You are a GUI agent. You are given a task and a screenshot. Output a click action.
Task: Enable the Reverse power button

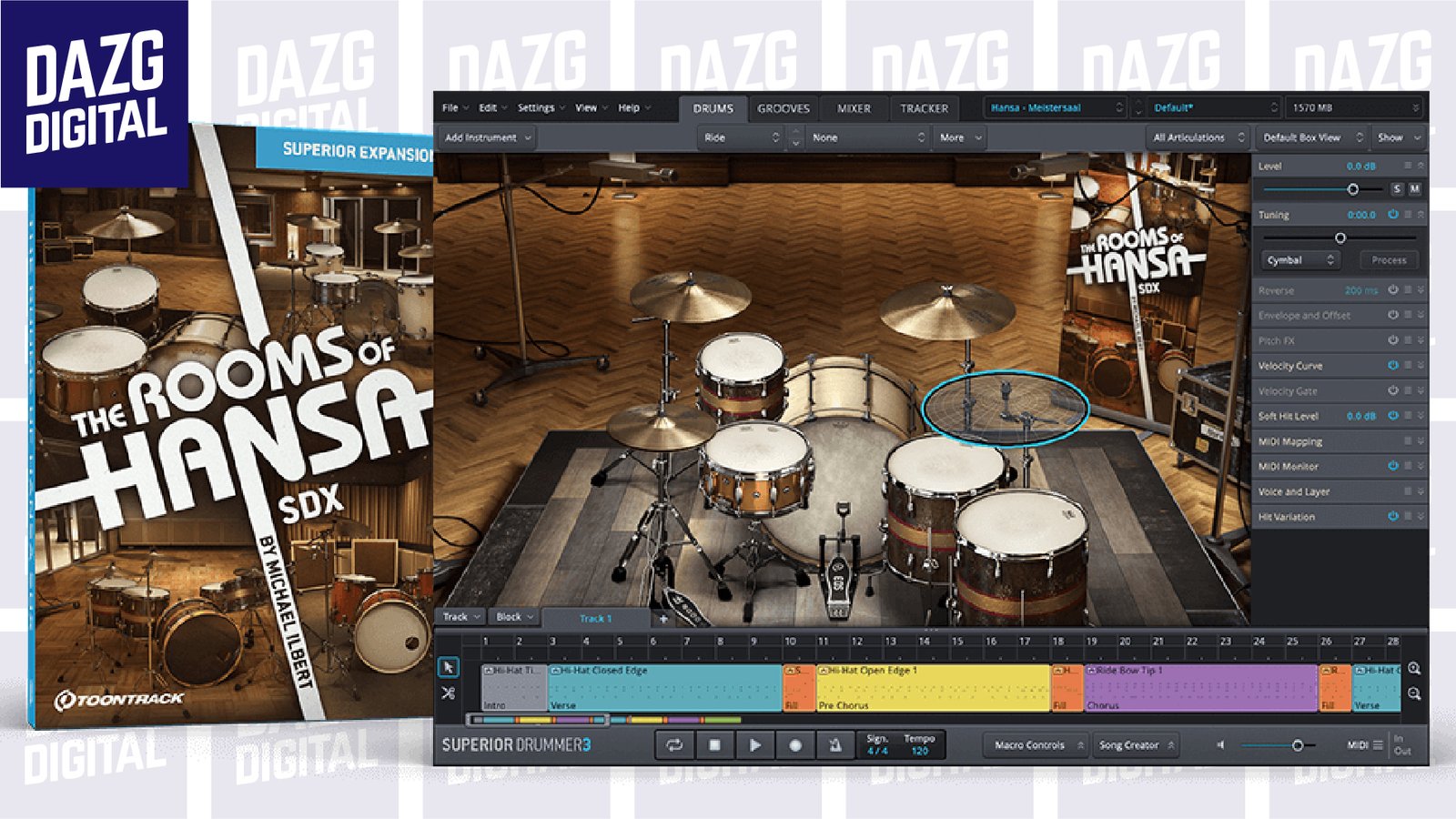(x=1392, y=290)
